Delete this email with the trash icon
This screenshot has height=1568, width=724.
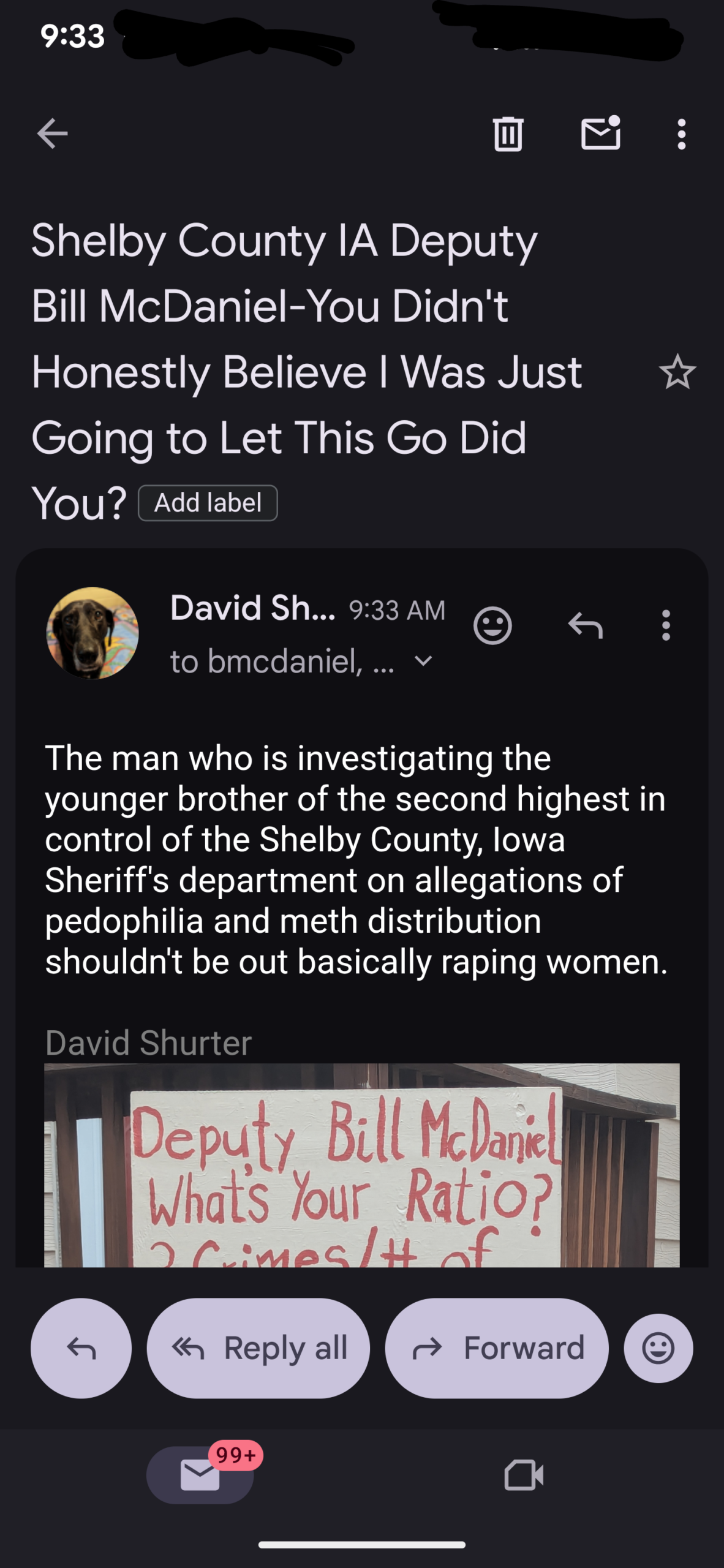(x=508, y=134)
